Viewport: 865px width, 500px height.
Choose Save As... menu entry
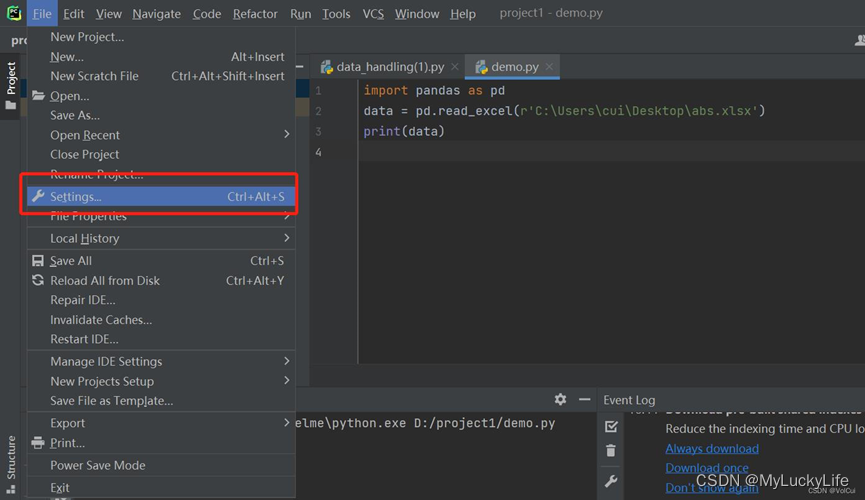[161, 115]
